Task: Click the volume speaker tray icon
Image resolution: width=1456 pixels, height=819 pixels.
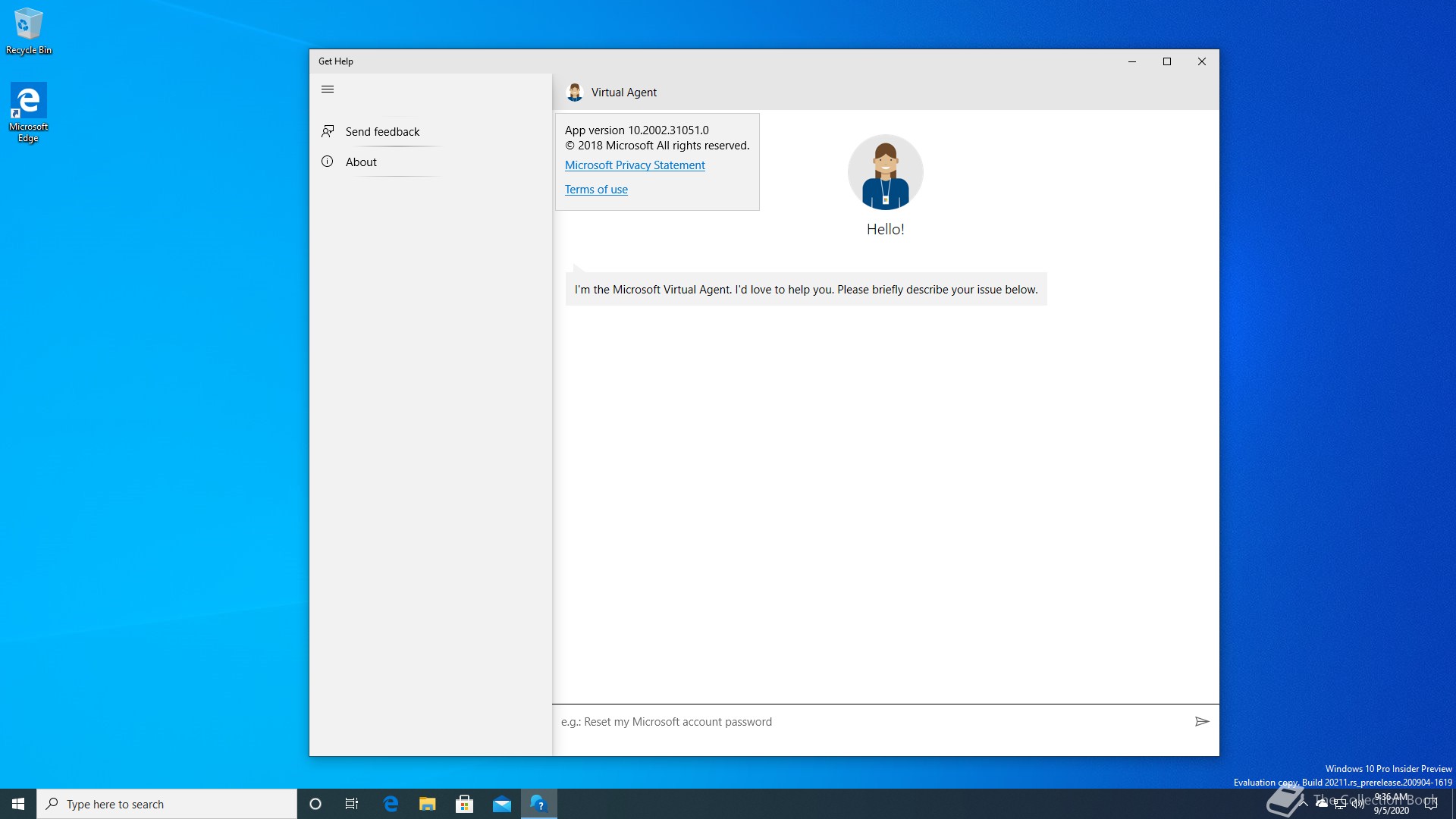Action: pyautogui.click(x=1358, y=804)
